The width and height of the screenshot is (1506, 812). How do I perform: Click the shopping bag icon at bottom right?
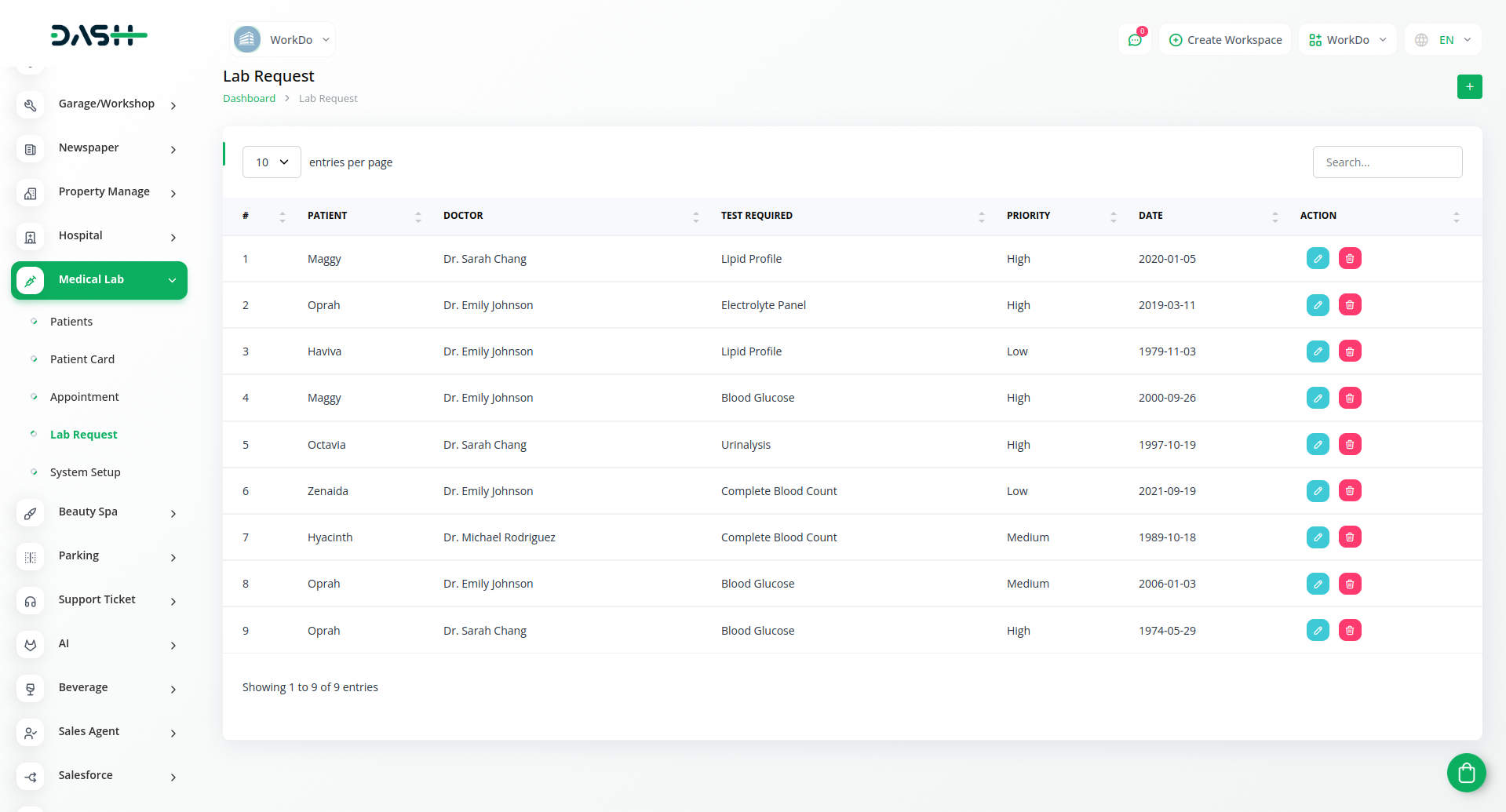pos(1466,773)
